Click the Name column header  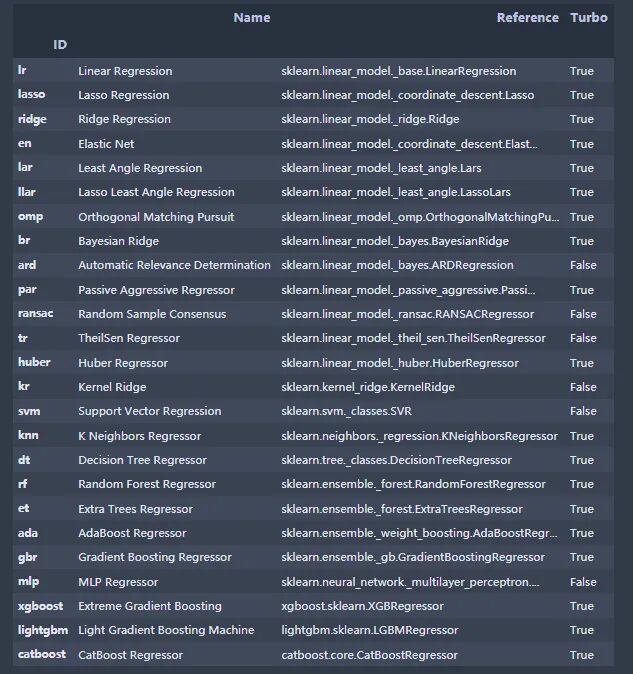pos(252,18)
